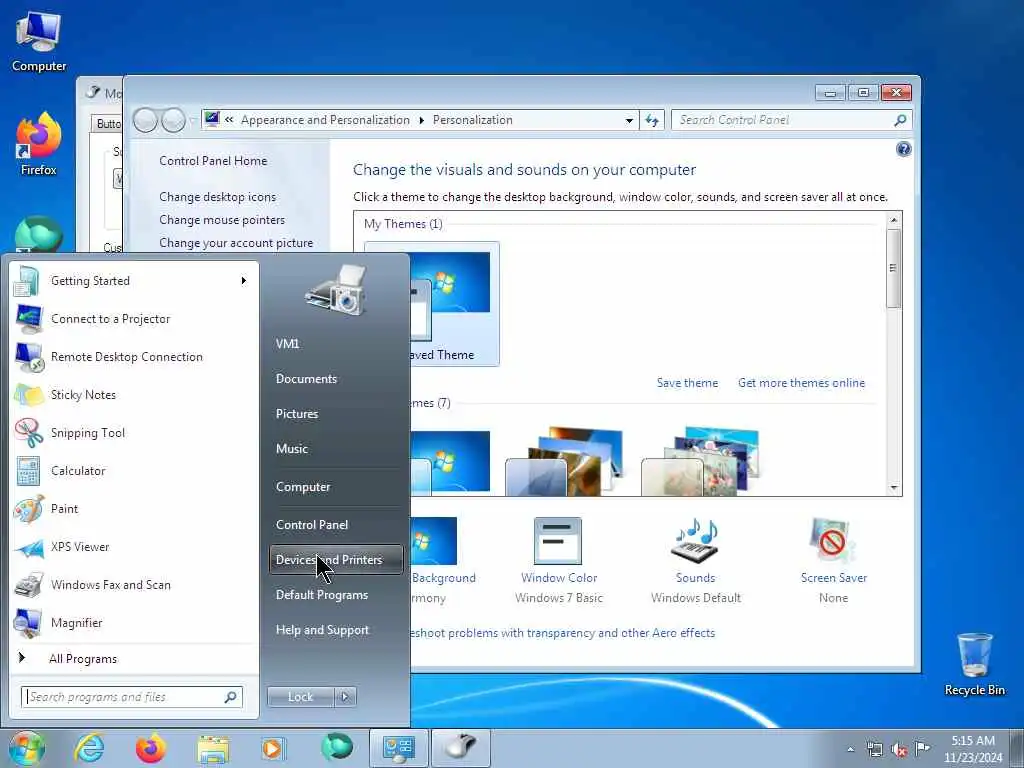Open shutdown options arrow next to Lock
This screenshot has width=1024, height=768.
(345, 697)
